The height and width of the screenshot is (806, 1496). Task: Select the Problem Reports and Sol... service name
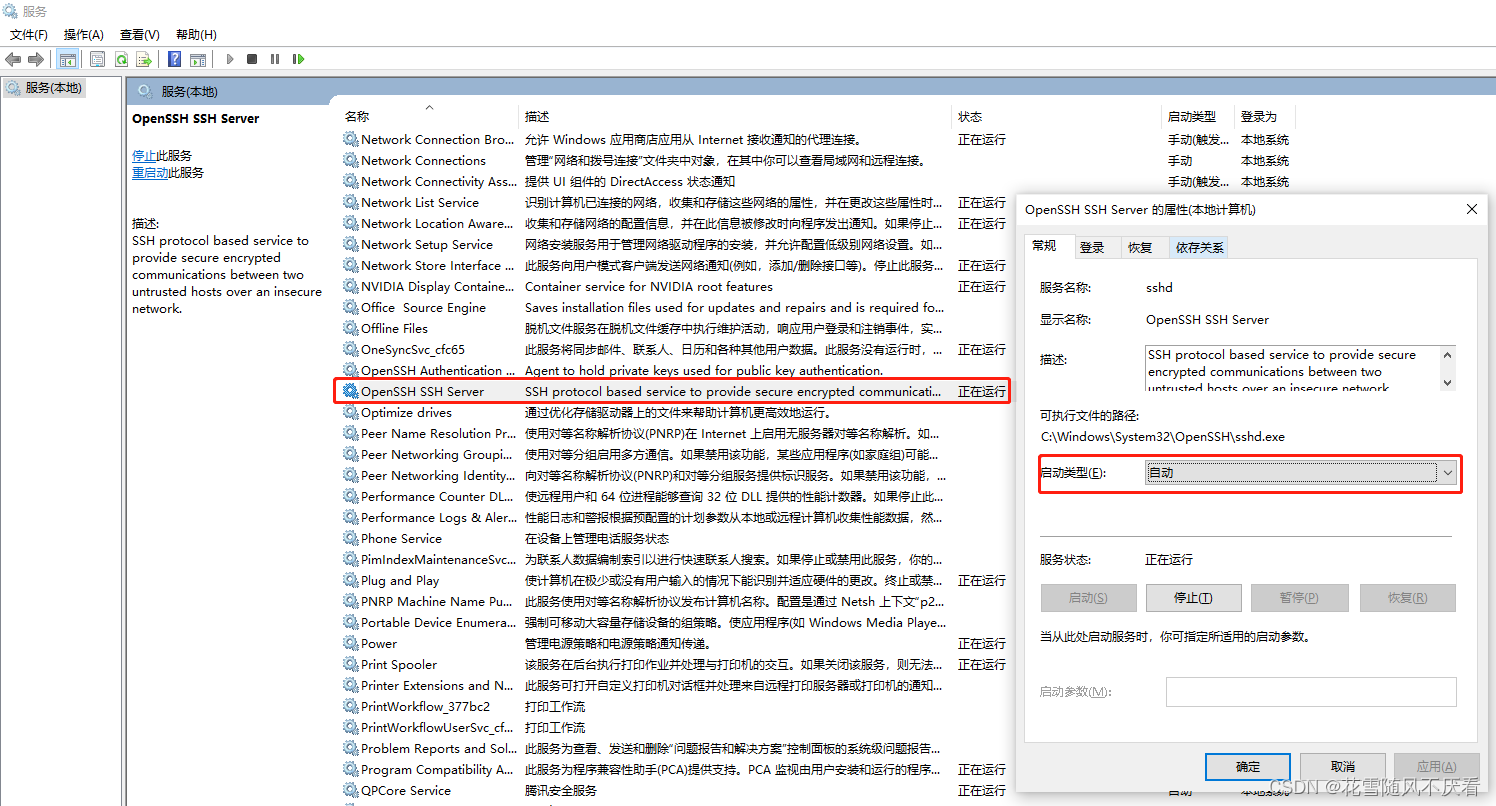[x=439, y=748]
